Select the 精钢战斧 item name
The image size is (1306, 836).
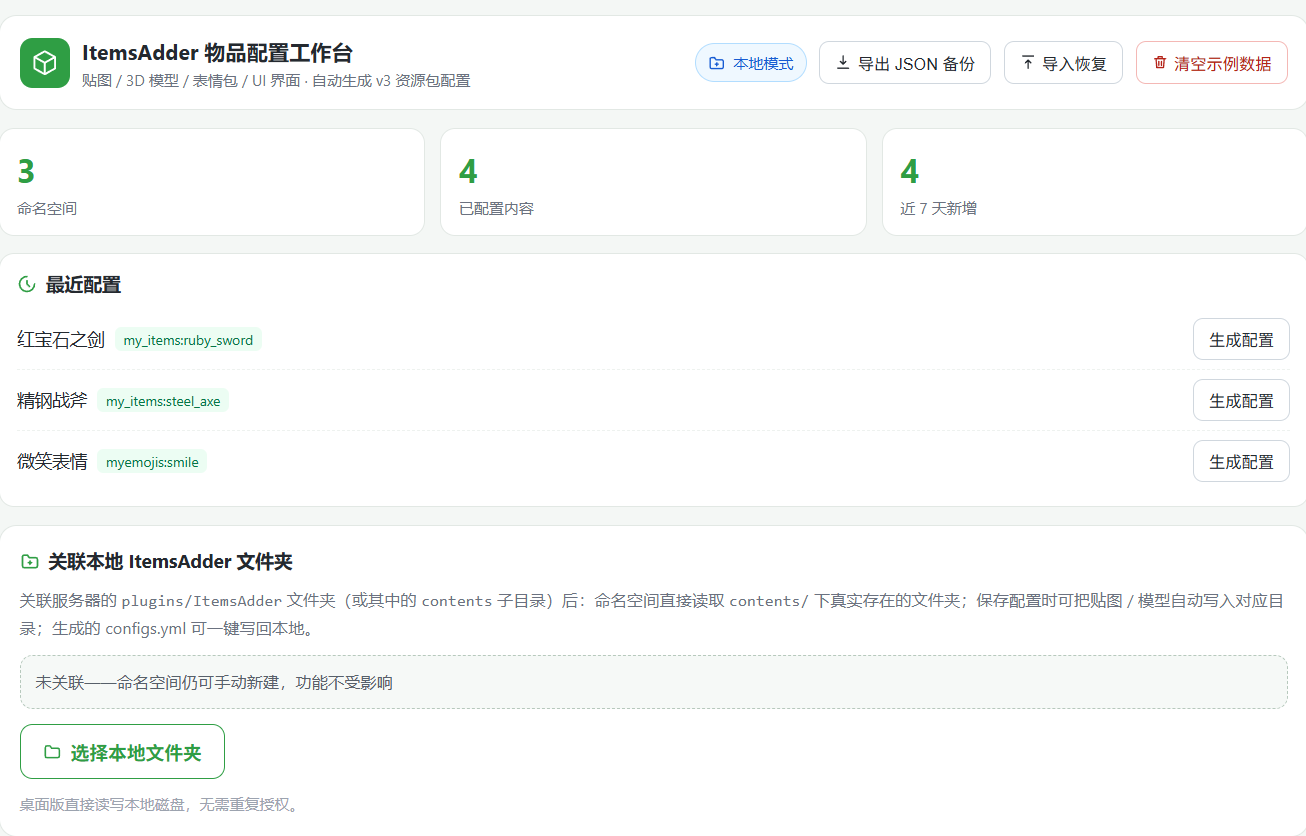pos(53,401)
